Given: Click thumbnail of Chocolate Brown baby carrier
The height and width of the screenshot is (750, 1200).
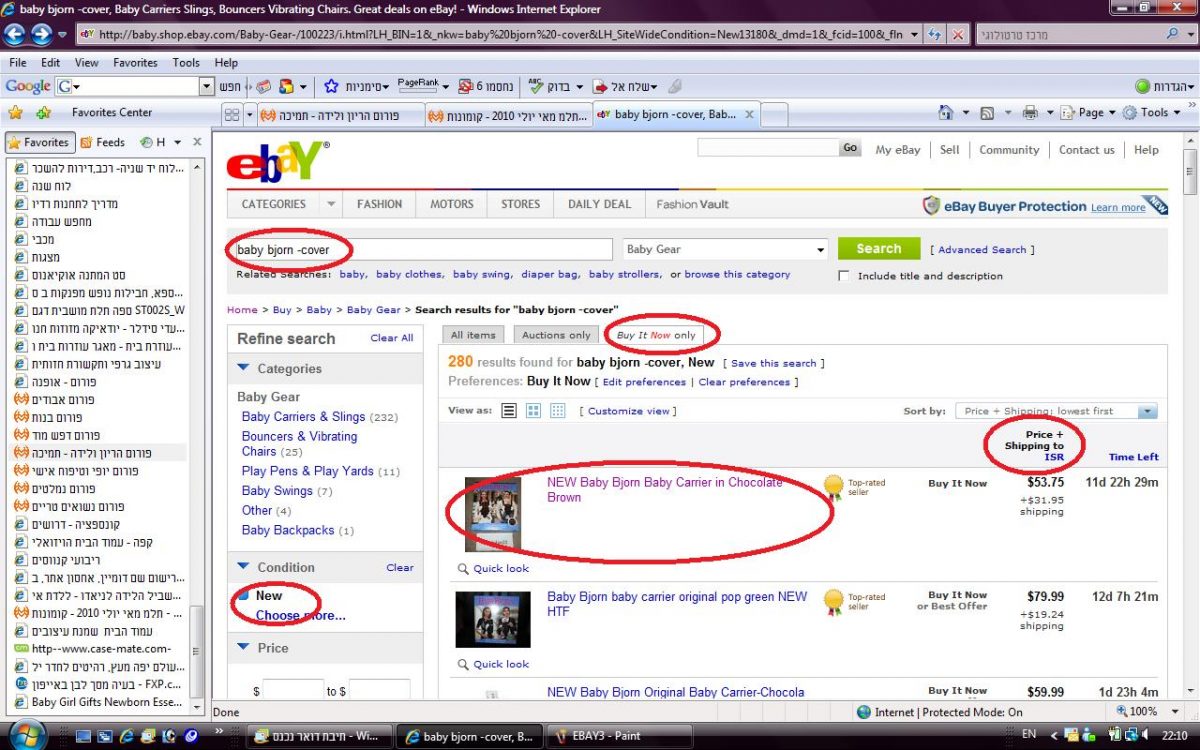Looking at the screenshot, I should pos(493,513).
